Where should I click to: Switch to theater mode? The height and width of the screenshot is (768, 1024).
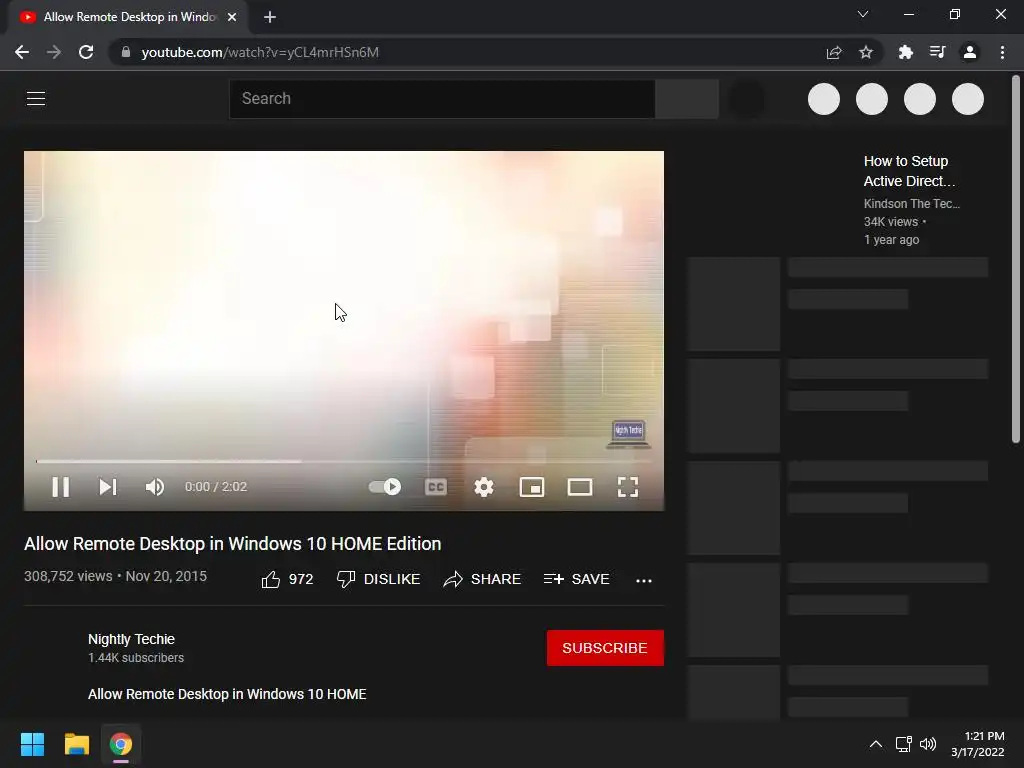(580, 487)
